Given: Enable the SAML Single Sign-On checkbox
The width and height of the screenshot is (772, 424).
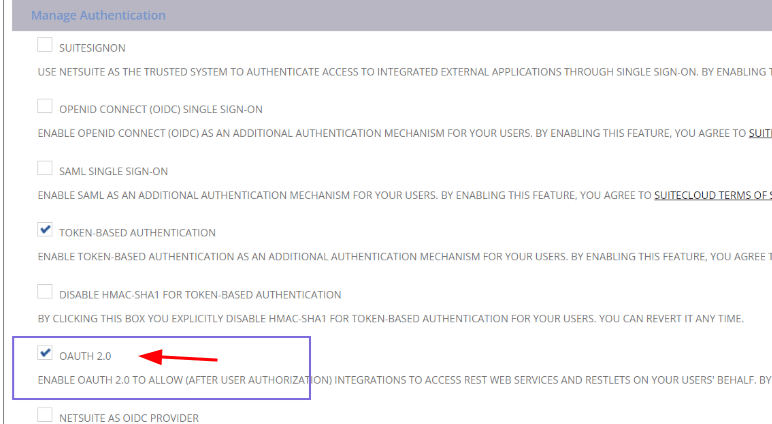Looking at the screenshot, I should coord(45,168).
